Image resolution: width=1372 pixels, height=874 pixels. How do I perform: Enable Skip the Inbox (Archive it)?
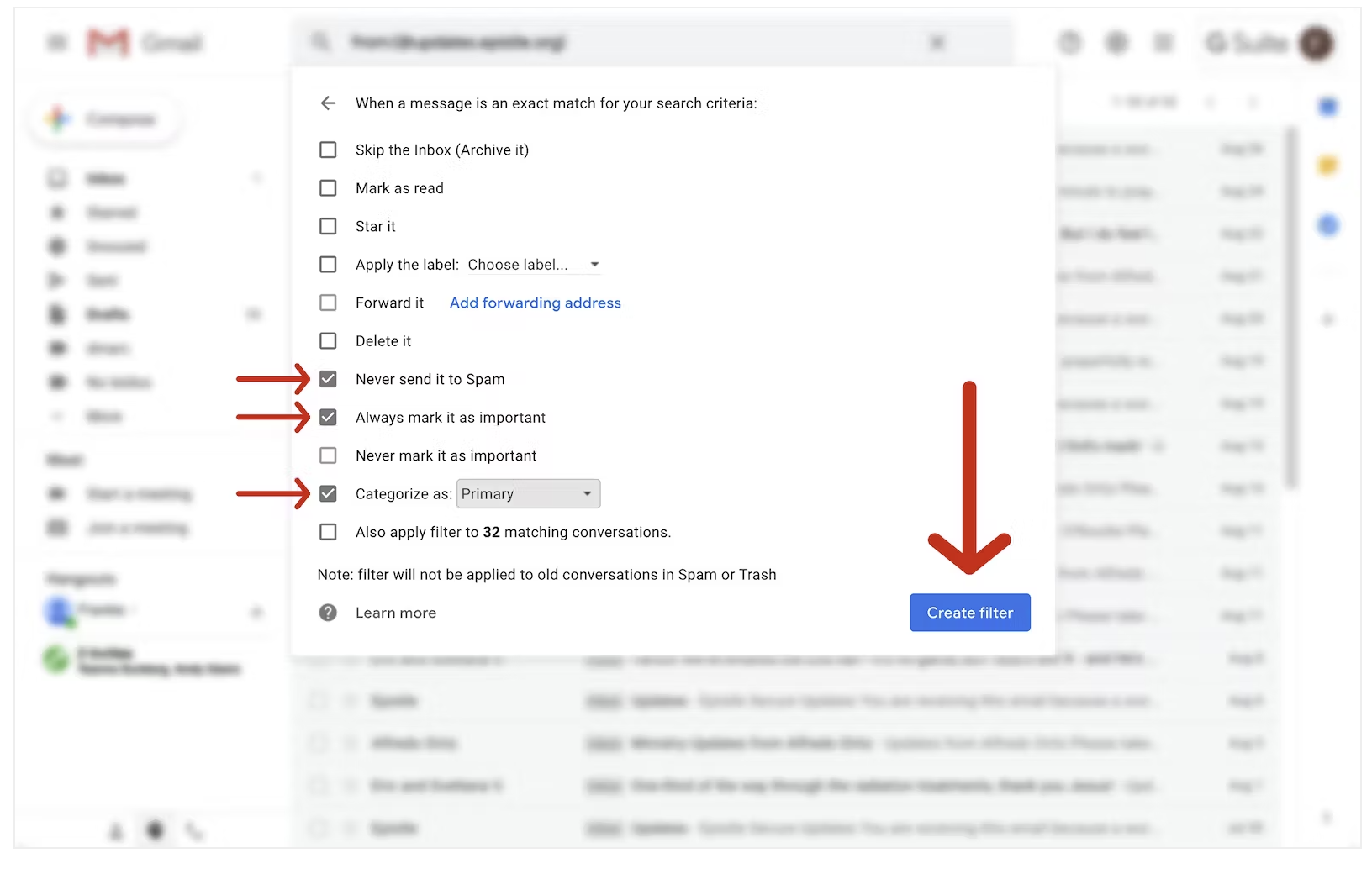(x=328, y=150)
